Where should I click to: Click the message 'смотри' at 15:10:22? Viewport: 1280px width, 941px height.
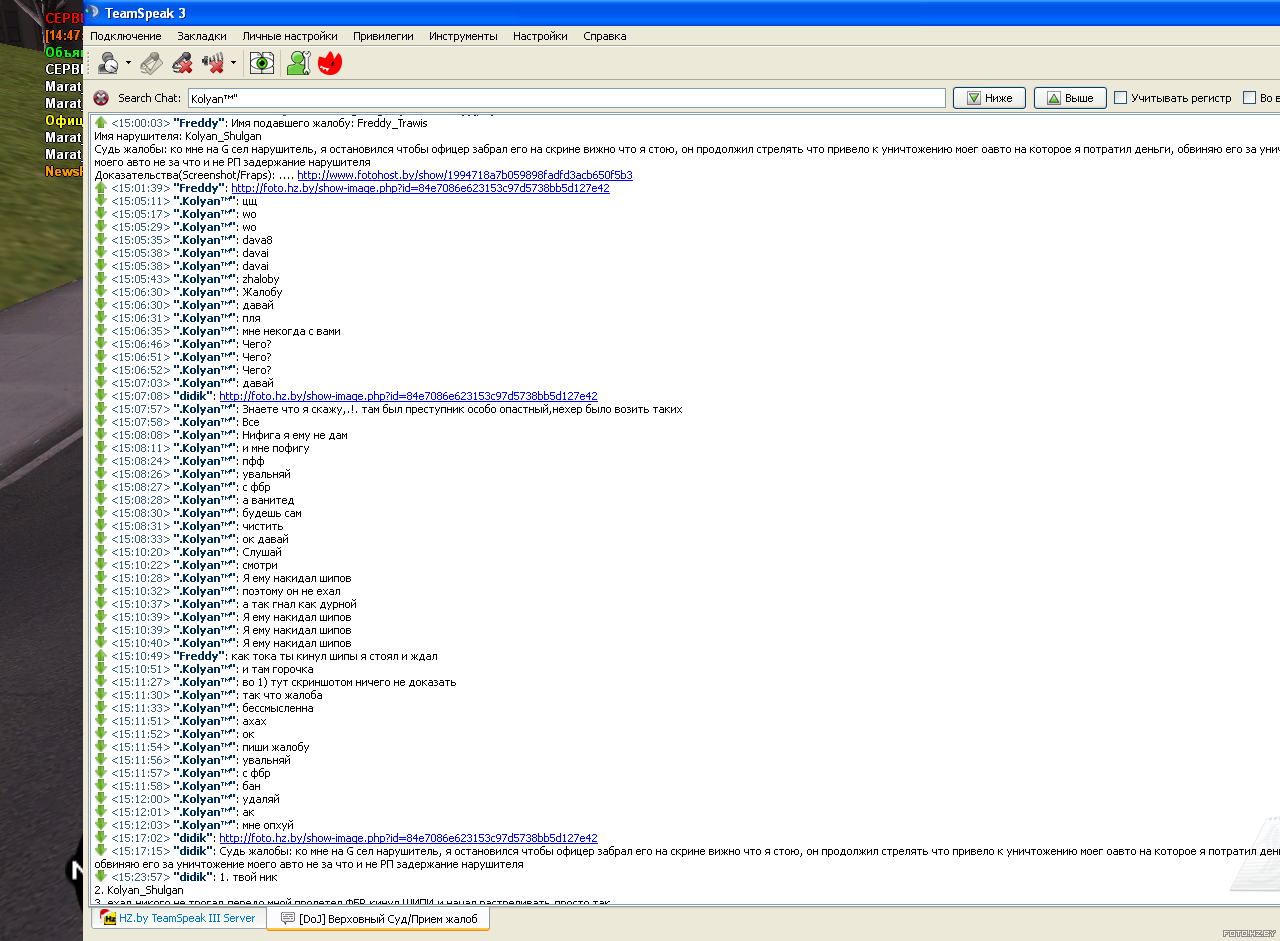point(260,565)
